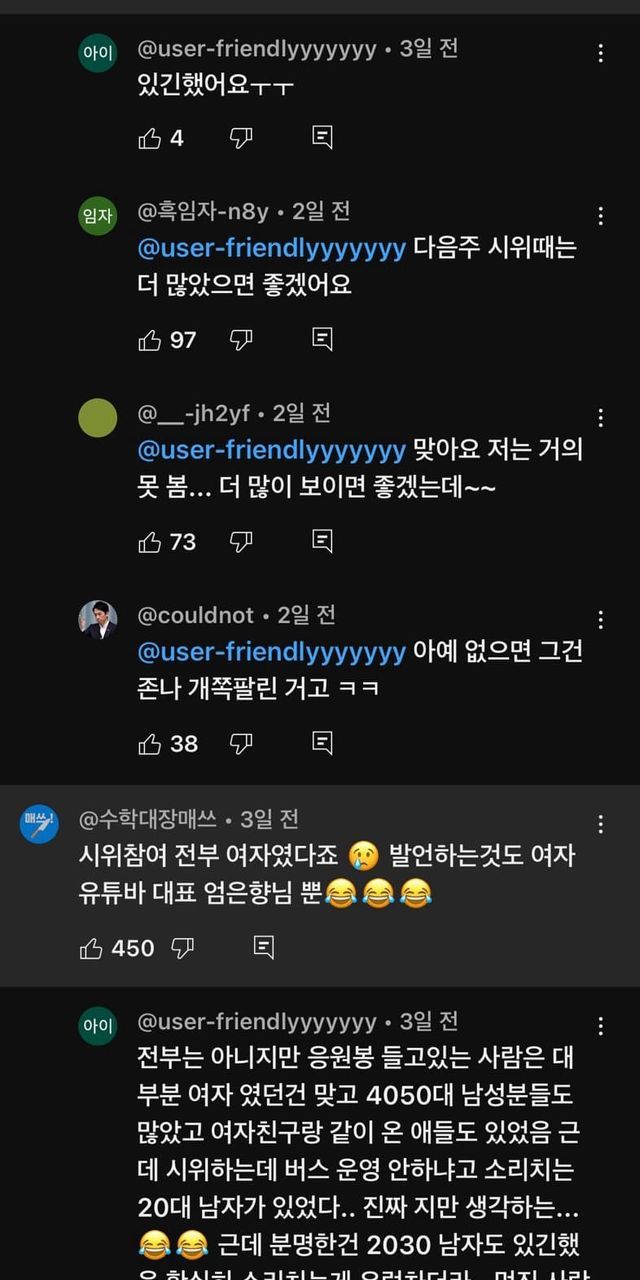Dislike the @__-jh2yf comment
The height and width of the screenshot is (1280, 640).
(241, 542)
